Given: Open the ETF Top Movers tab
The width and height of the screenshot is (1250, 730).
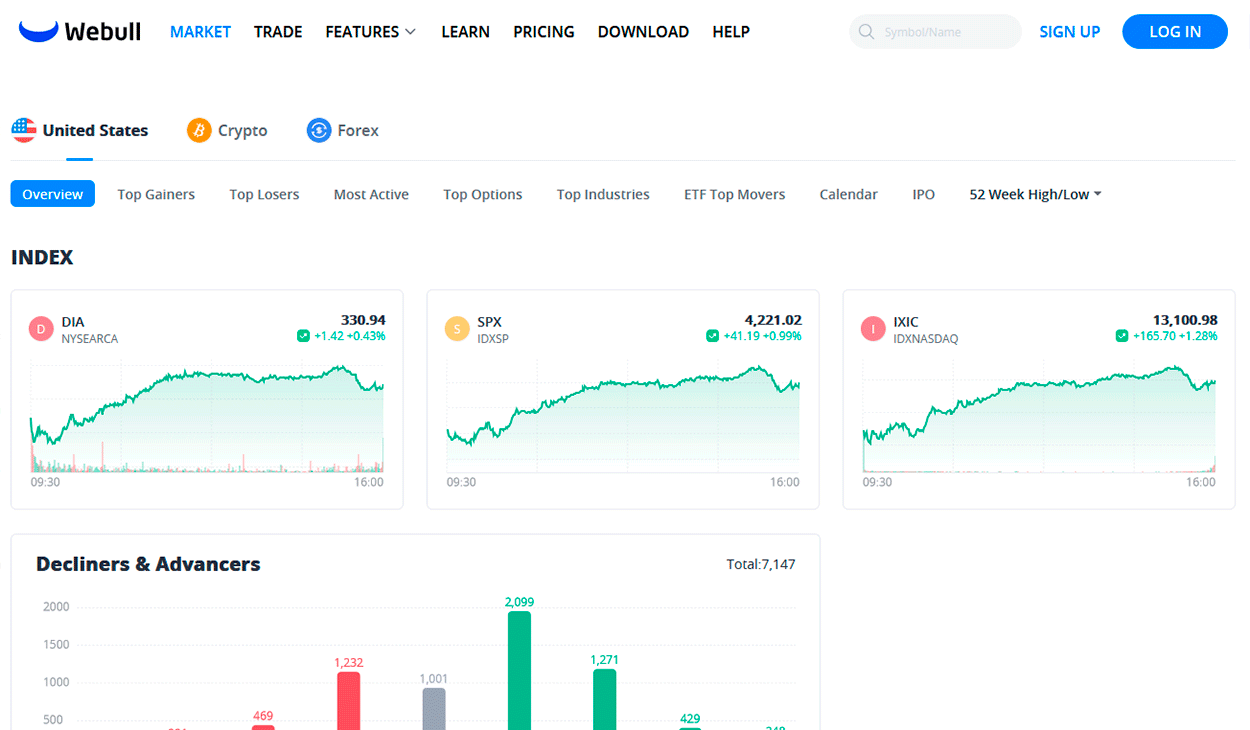Looking at the screenshot, I should pyautogui.click(x=734, y=194).
